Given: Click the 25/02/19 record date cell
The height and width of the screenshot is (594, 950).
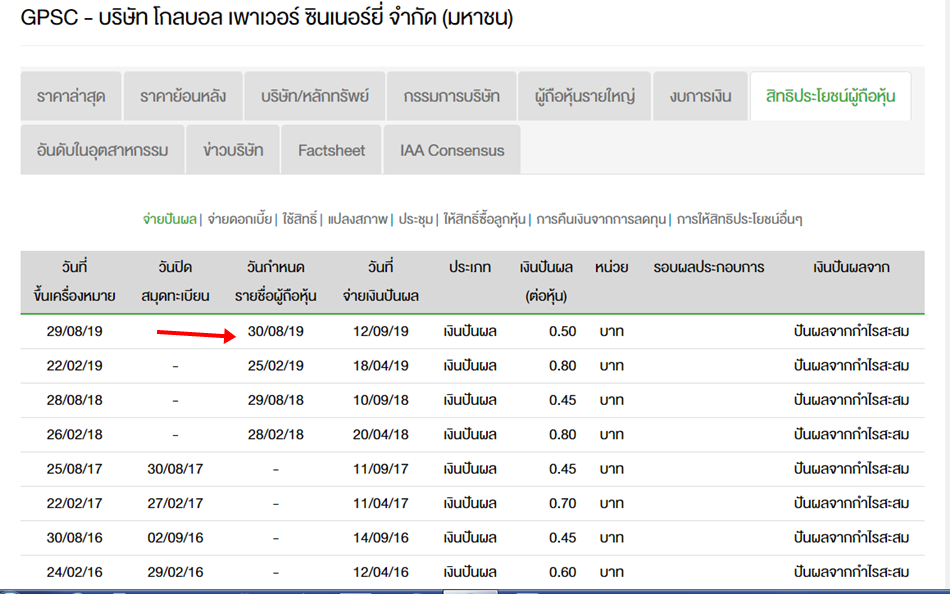Looking at the screenshot, I should coord(276,366).
